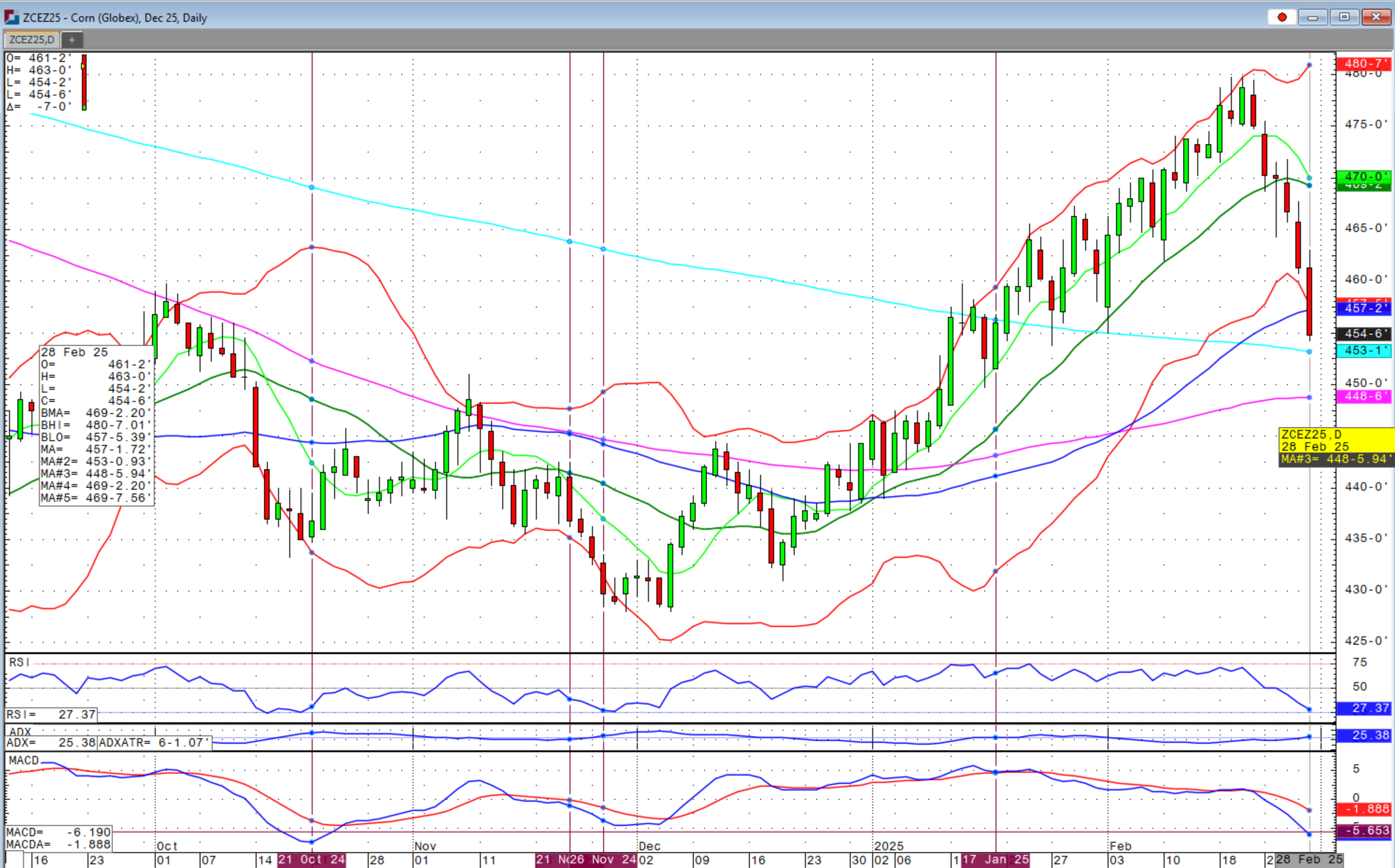1395x868 pixels.
Task: Click the red current-bar range indicator
Action: pyautogui.click(x=84, y=82)
